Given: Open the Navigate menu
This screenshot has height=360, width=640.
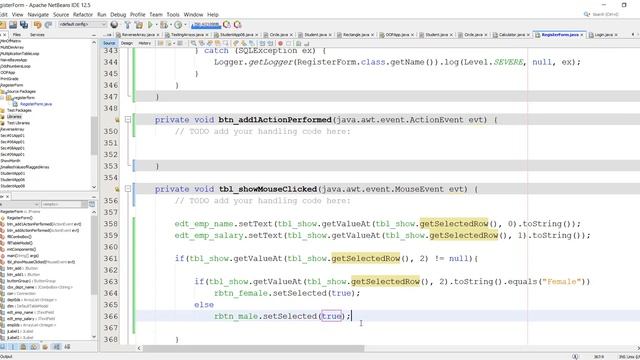Looking at the screenshot, I should (x=38, y=14).
